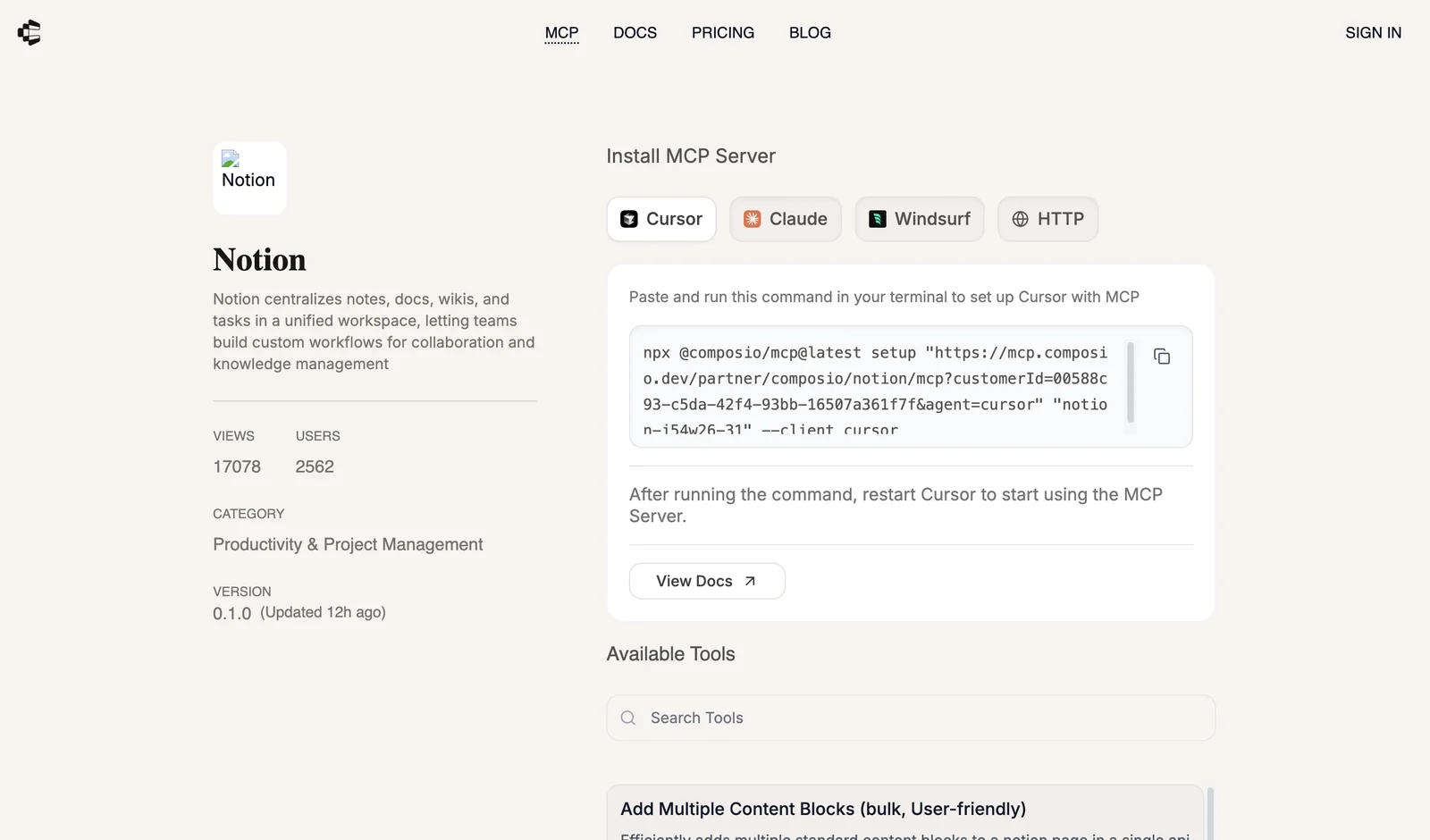
Task: Open the PRICING page
Action: coord(722,33)
